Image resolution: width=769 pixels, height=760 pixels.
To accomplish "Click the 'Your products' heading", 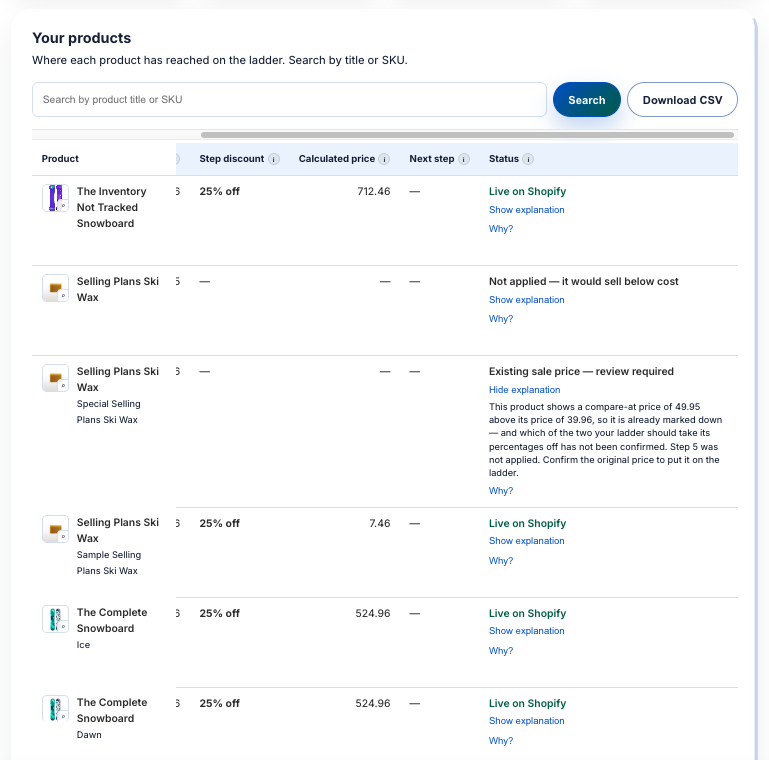I will [81, 38].
